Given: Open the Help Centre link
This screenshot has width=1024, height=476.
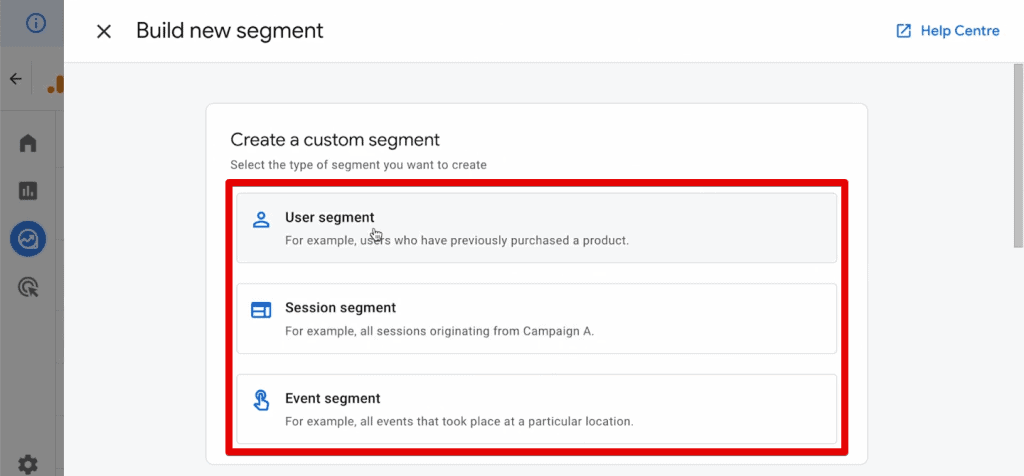Looking at the screenshot, I should (948, 31).
